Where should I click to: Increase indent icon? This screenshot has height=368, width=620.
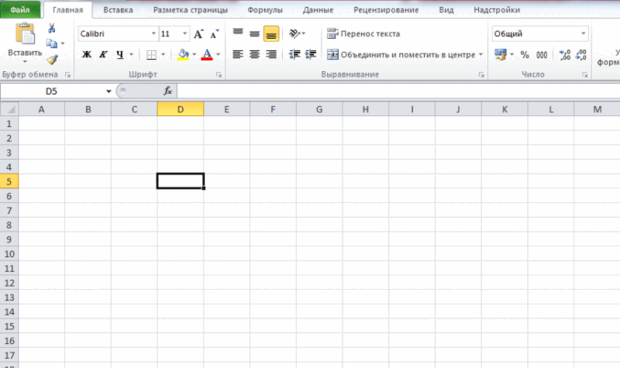[311, 54]
